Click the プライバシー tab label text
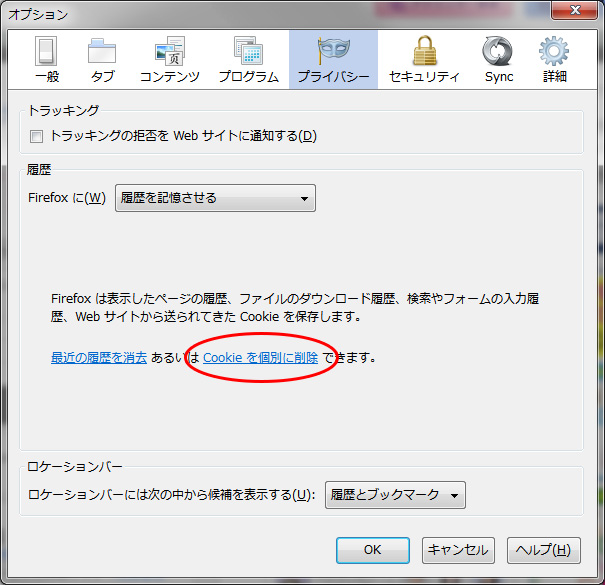The image size is (605, 585). click(333, 76)
